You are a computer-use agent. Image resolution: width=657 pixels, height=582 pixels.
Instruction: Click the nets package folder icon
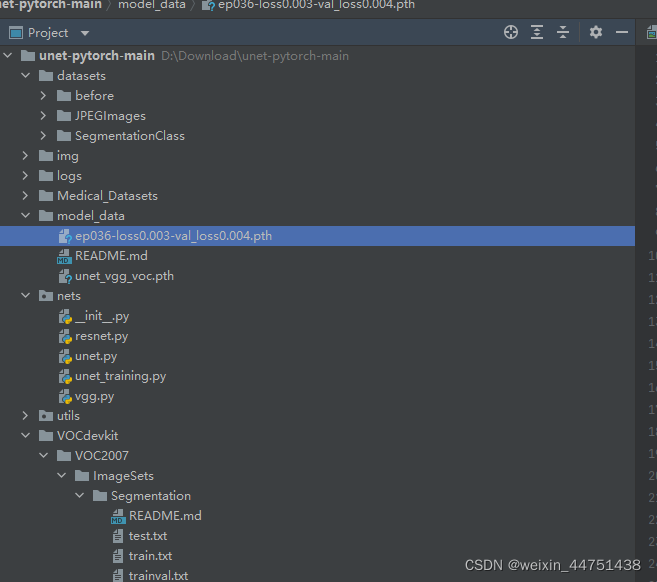click(x=46, y=296)
